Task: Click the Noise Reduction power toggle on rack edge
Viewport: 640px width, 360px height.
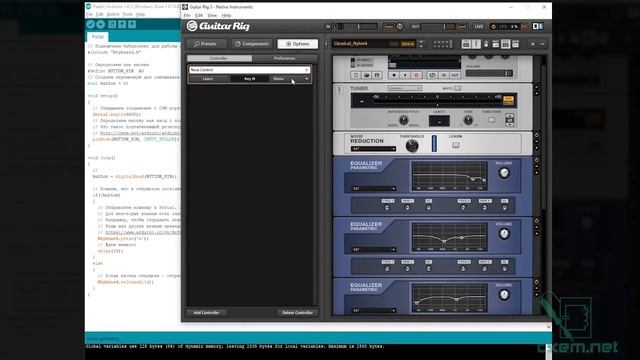Action: [536, 135]
